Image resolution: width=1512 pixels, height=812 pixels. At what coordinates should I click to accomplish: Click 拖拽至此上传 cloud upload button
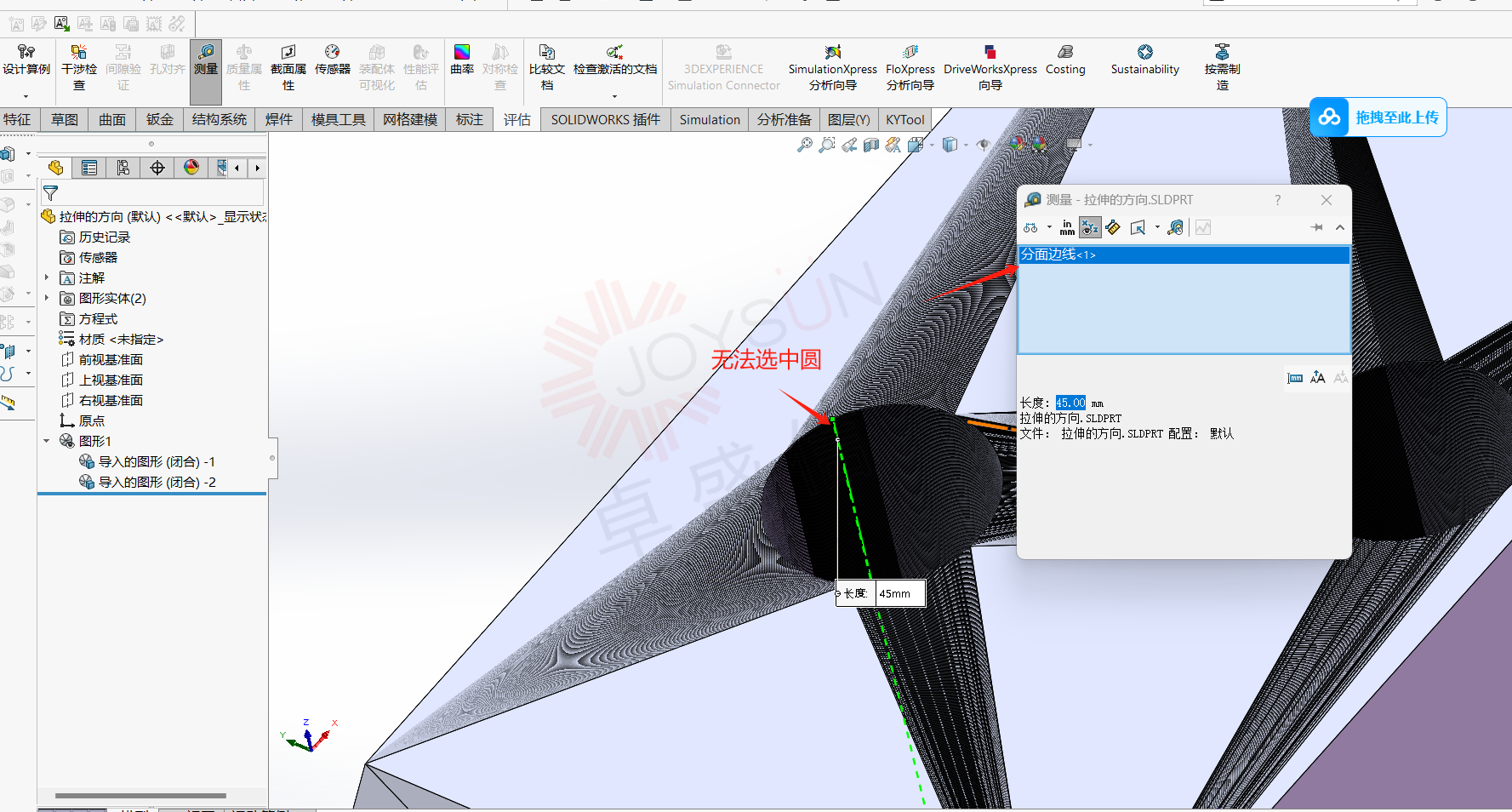[x=1378, y=117]
